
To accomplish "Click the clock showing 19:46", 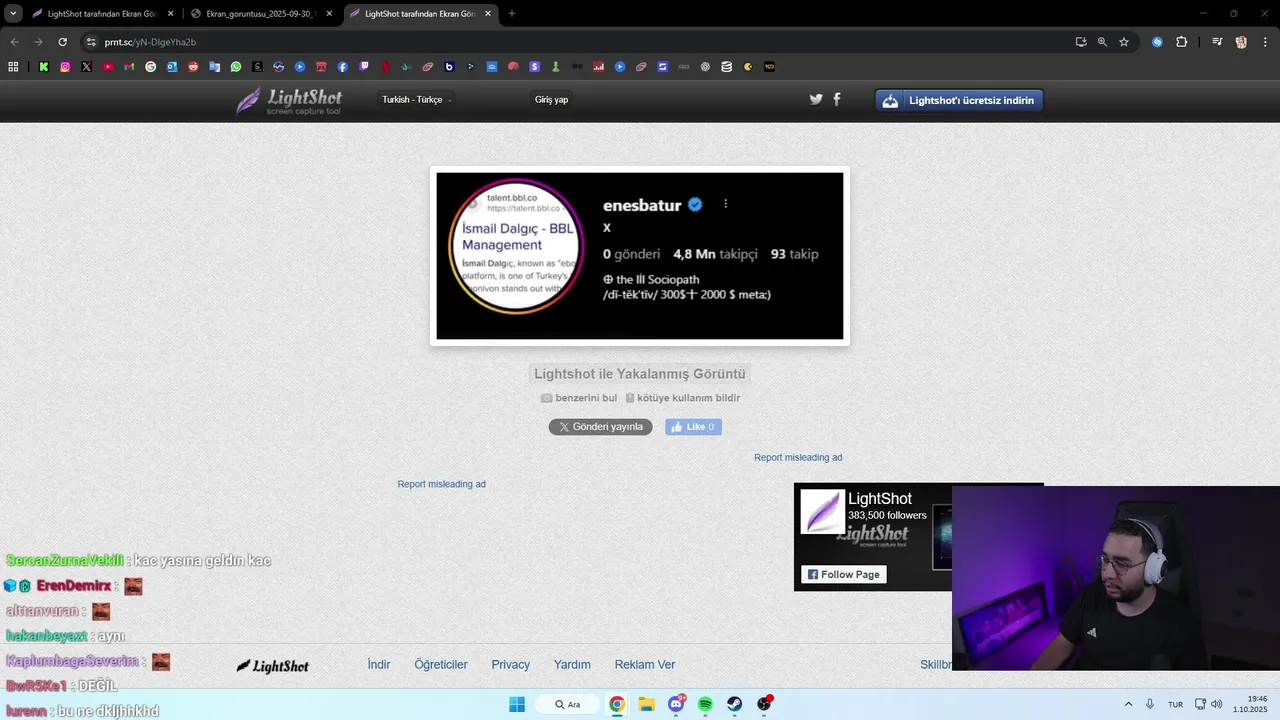I will tap(1257, 699).
